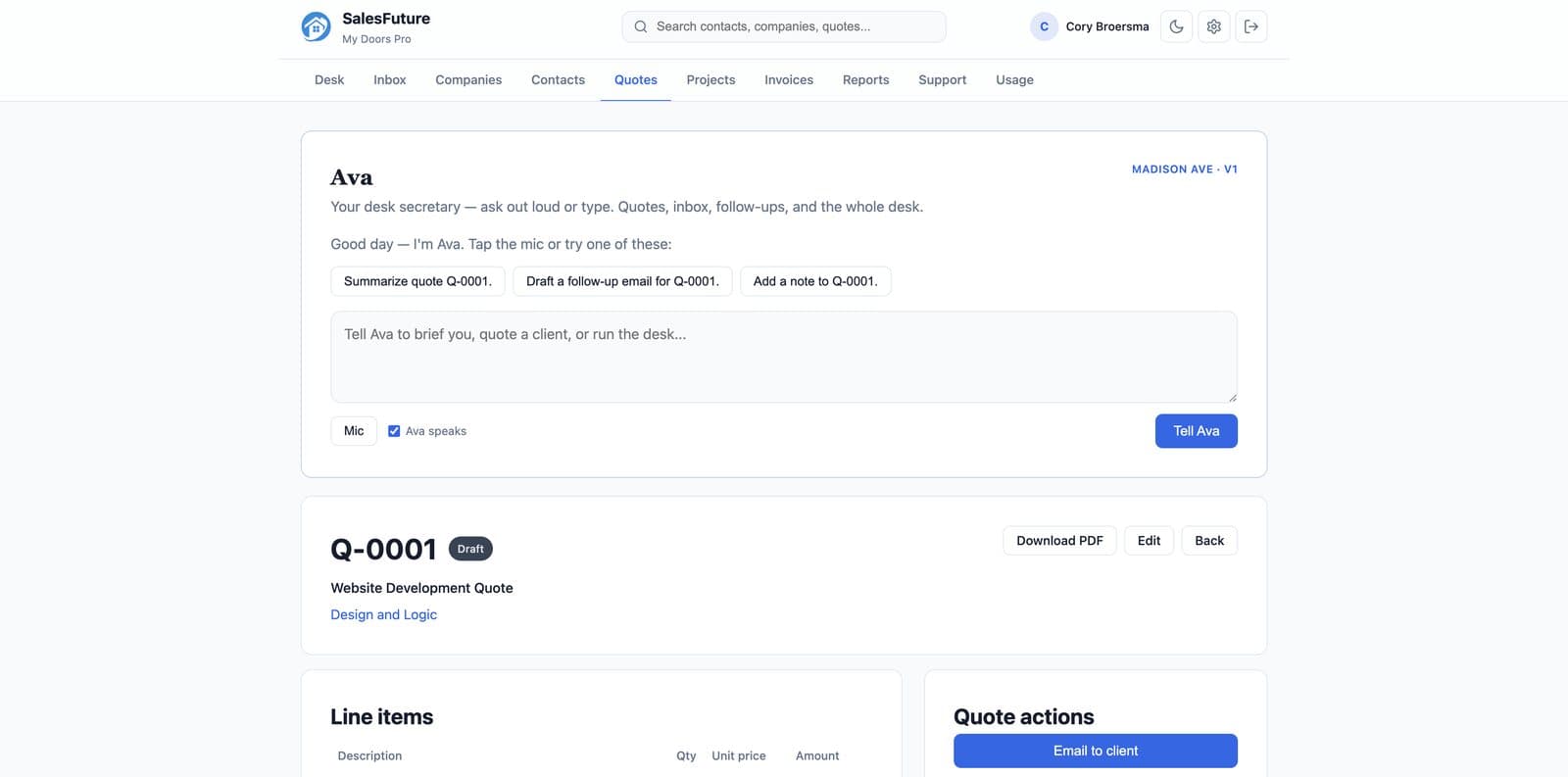Click the 'Description' column header
The image size is (1568, 777).
[x=369, y=755]
